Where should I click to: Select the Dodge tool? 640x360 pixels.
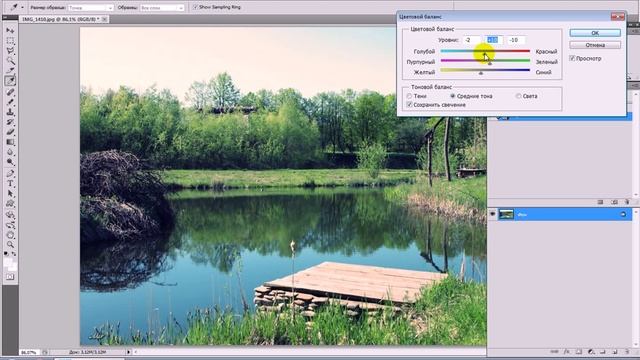click(x=10, y=162)
